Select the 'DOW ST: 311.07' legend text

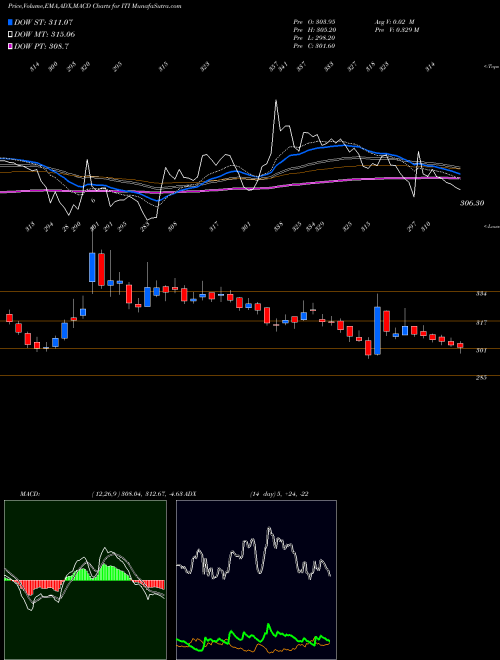(44, 22)
